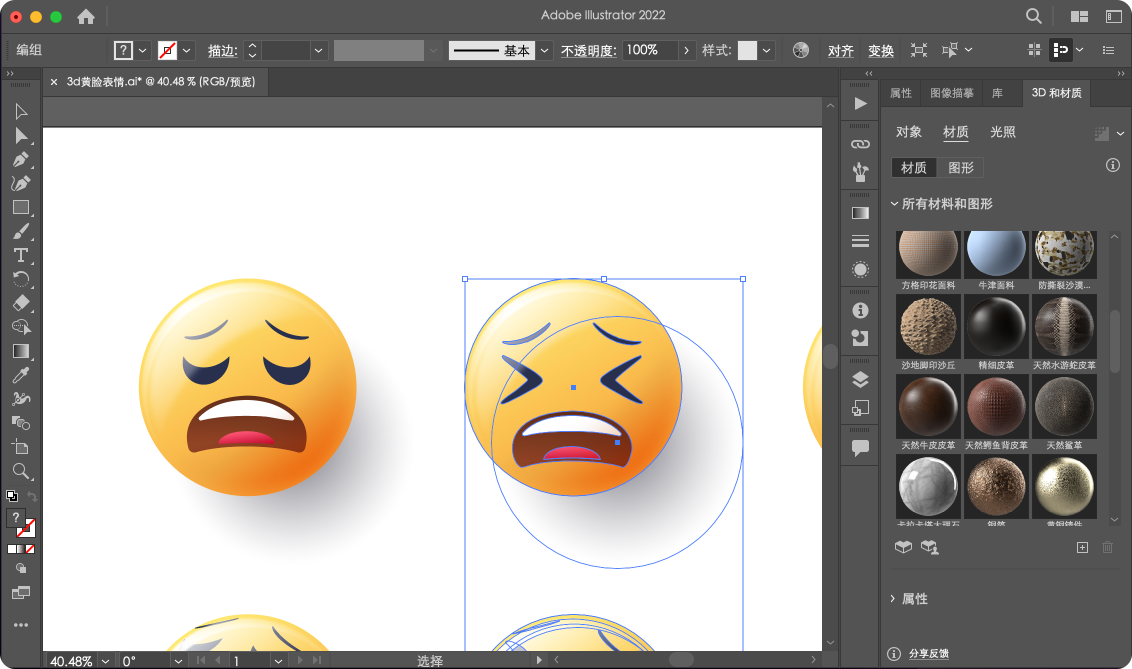Click the 分享反馈 feedback link
This screenshot has width=1132, height=669.
[x=928, y=654]
